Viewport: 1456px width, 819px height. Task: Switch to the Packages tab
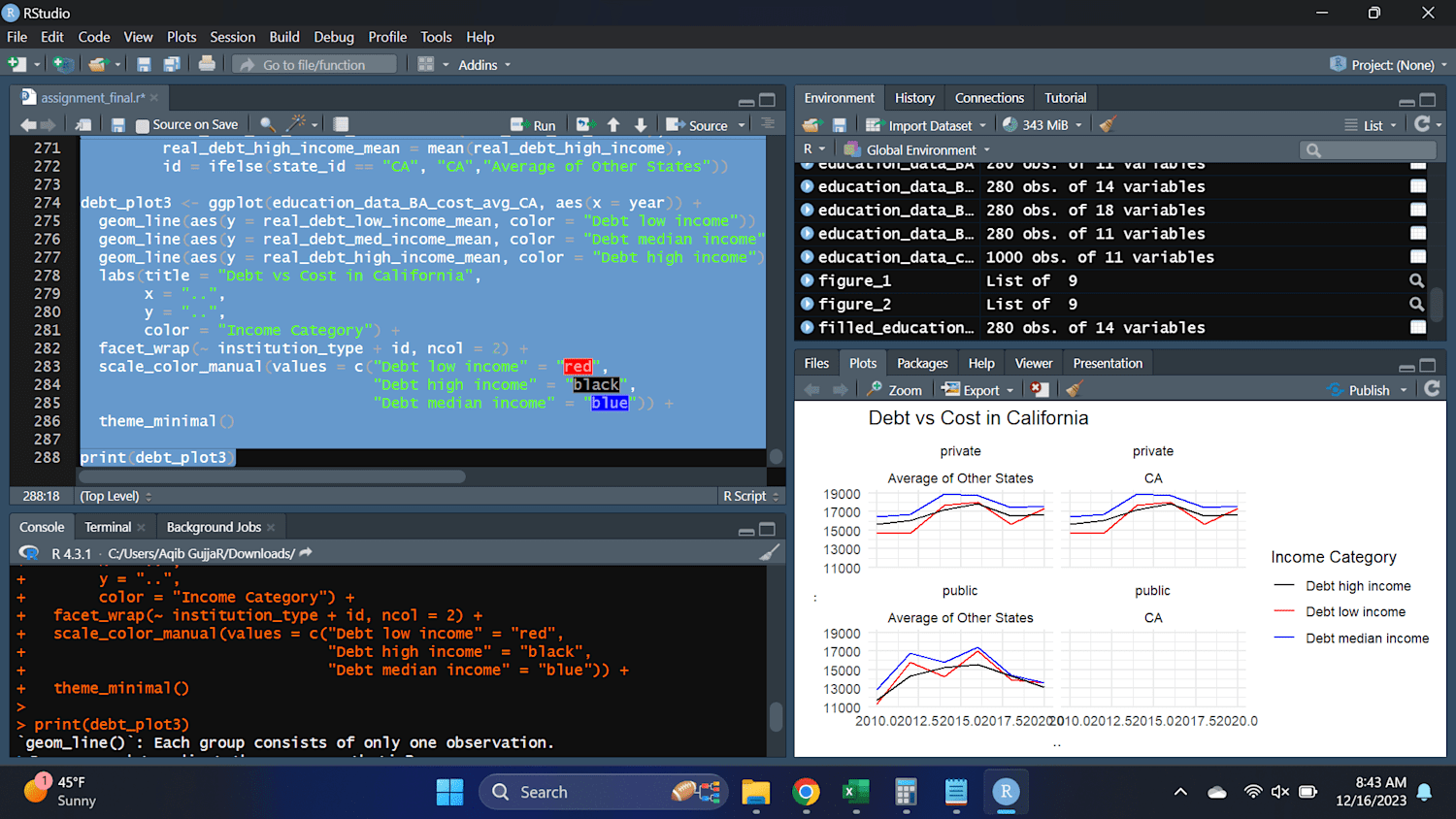coord(922,363)
